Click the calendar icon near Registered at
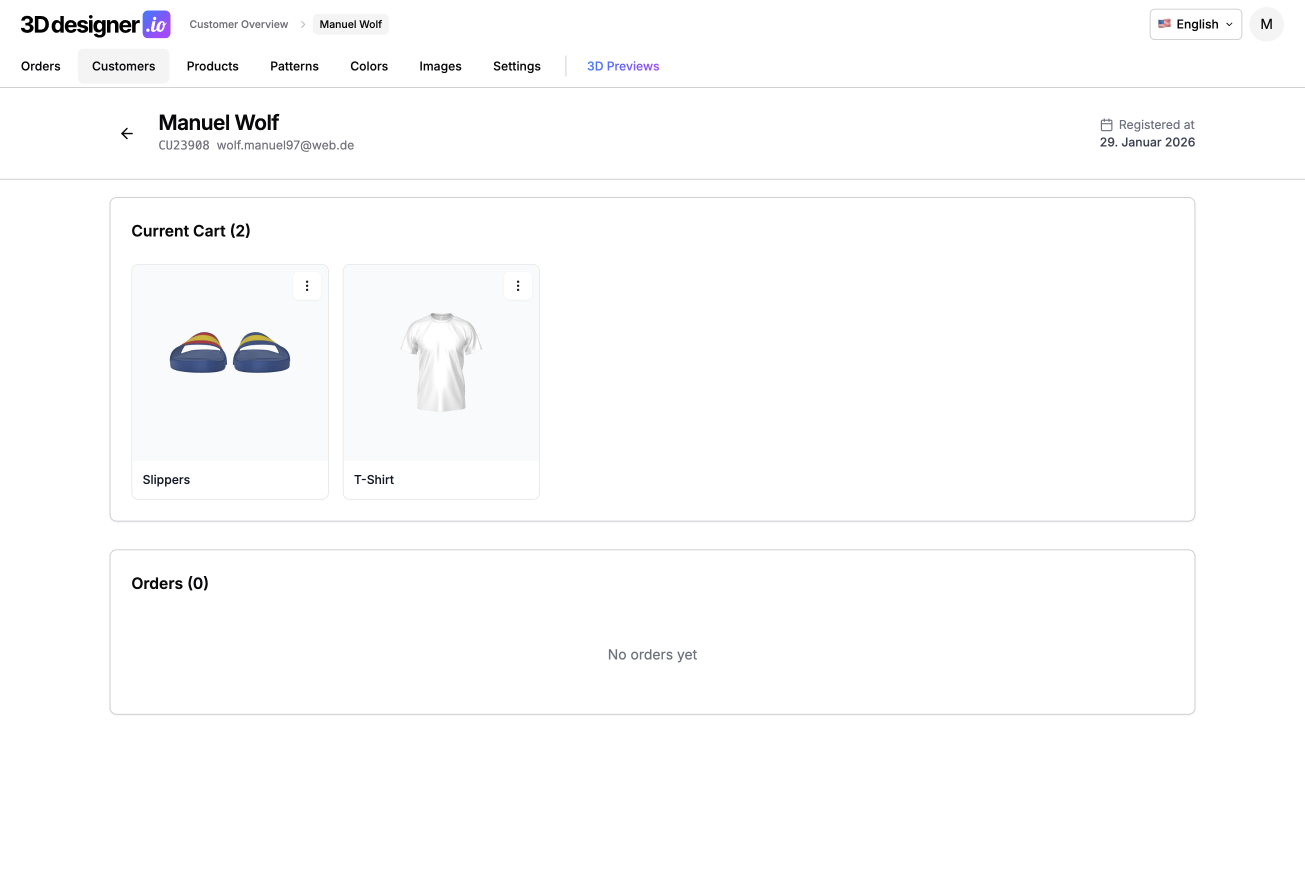 [1106, 125]
